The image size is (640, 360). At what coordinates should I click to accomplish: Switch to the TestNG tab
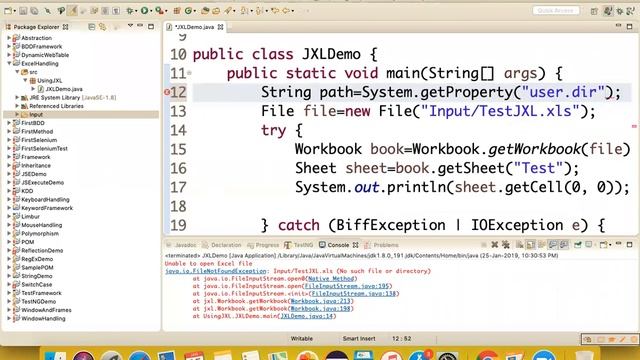tap(299, 245)
